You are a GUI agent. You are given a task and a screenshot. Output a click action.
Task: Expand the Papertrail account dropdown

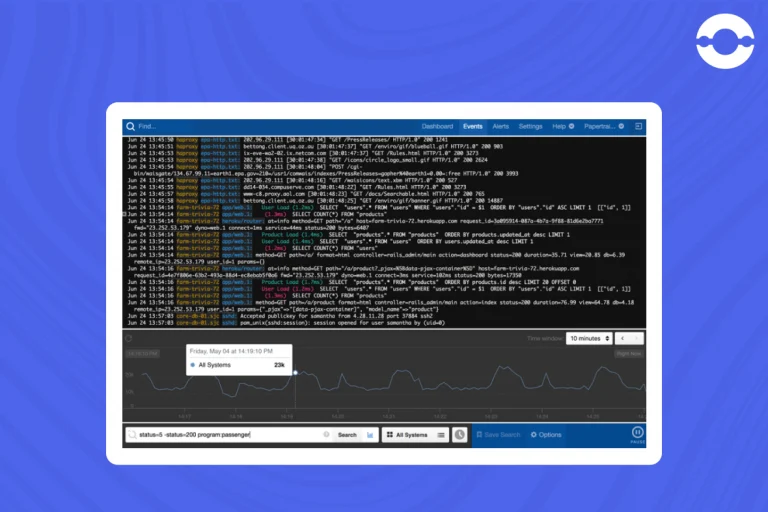603,126
